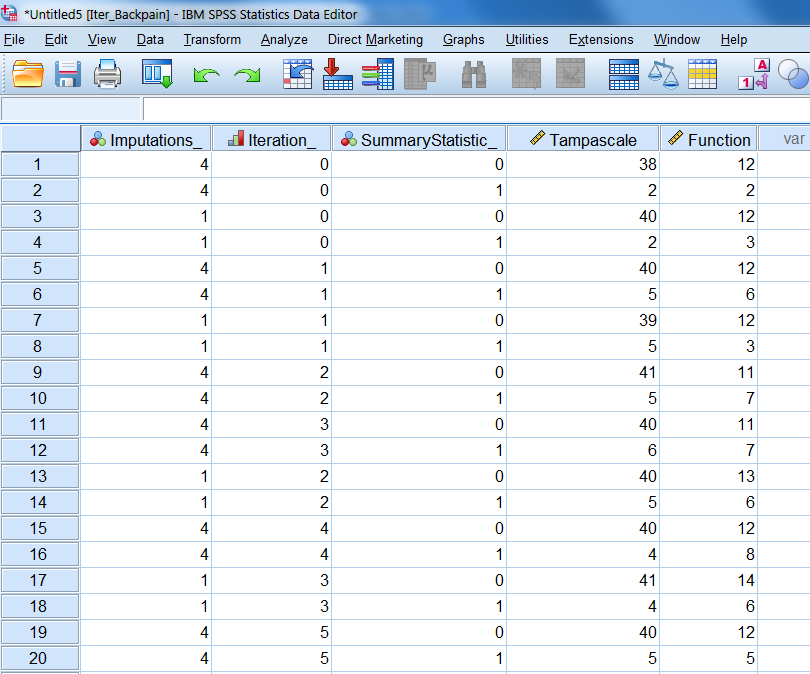The image size is (810, 674).
Task: Select the Tampascale column header
Action: [x=583, y=139]
